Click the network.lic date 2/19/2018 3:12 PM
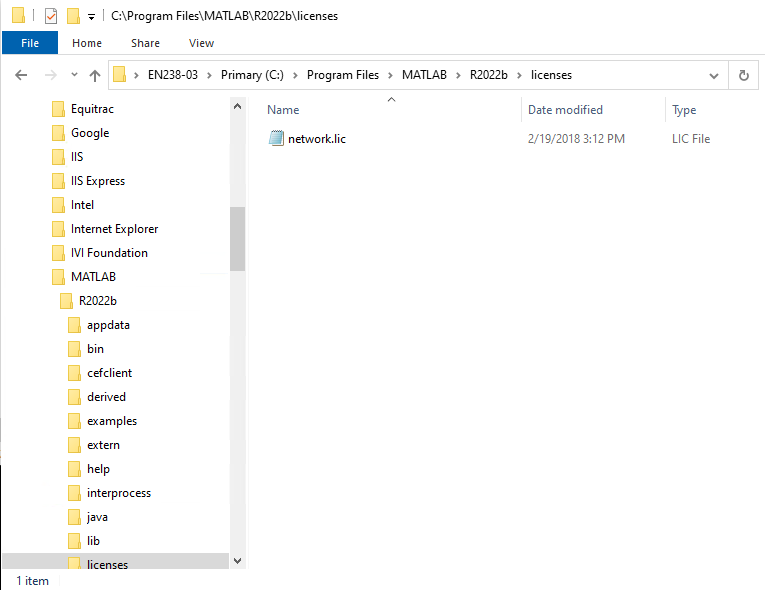 576,139
